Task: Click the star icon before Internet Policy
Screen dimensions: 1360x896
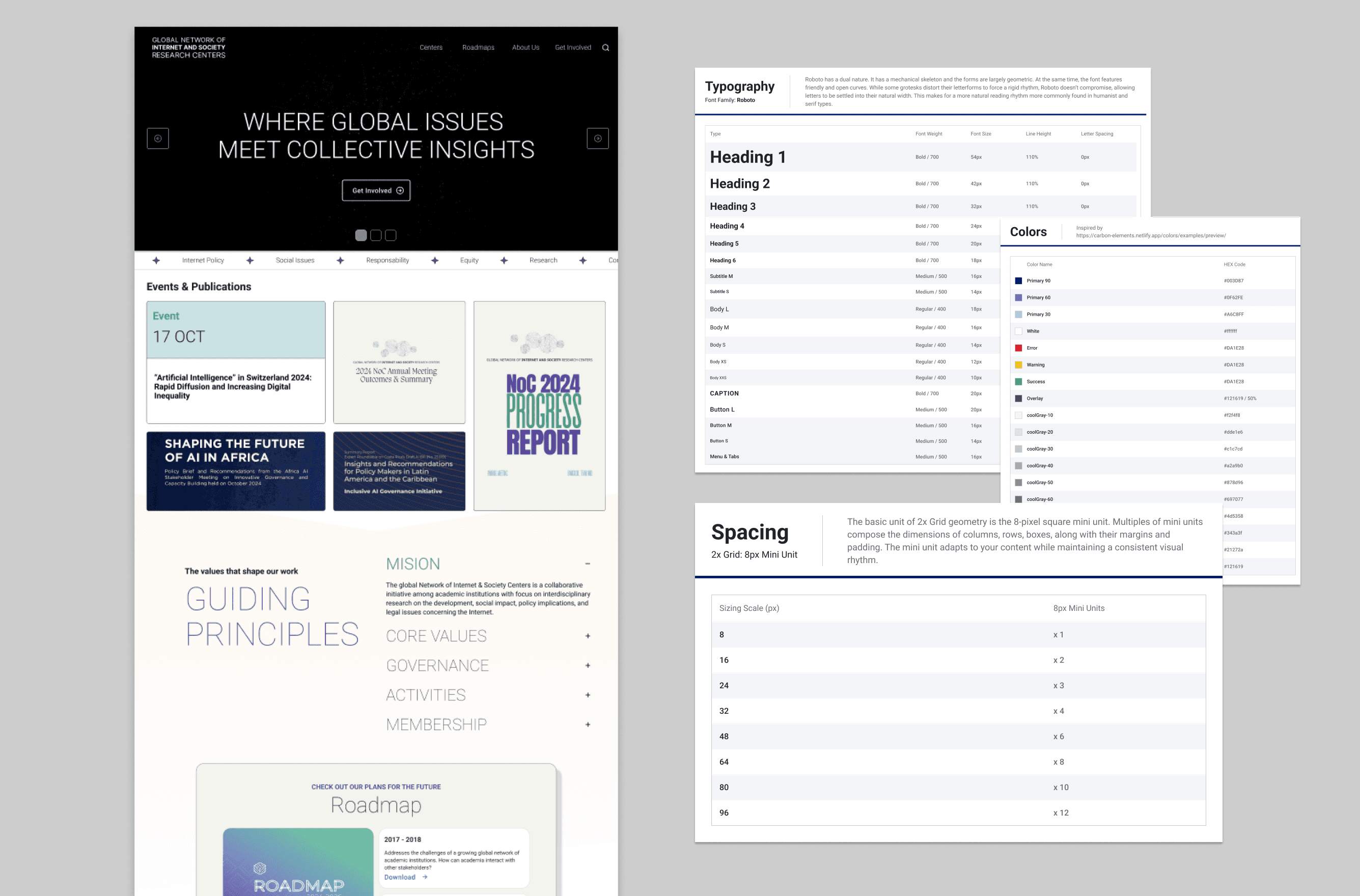Action: 156,261
